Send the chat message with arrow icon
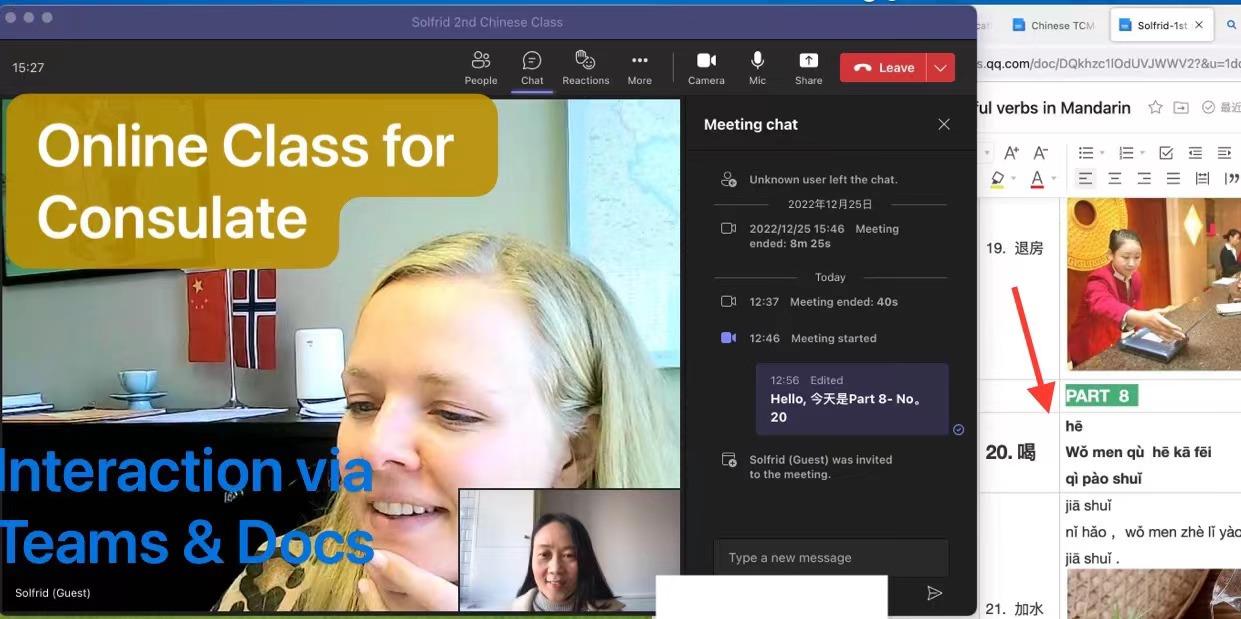1241x619 pixels. click(934, 593)
